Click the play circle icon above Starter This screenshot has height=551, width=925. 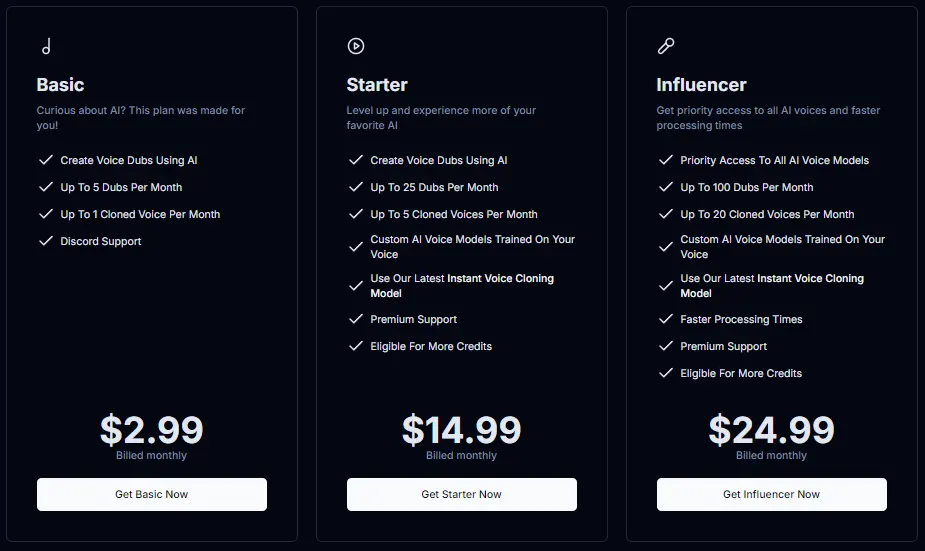[355, 46]
